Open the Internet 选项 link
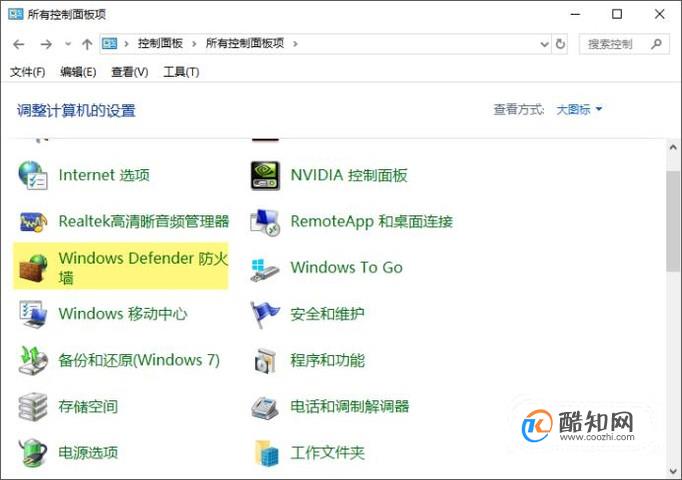682x480 pixels. [104, 175]
